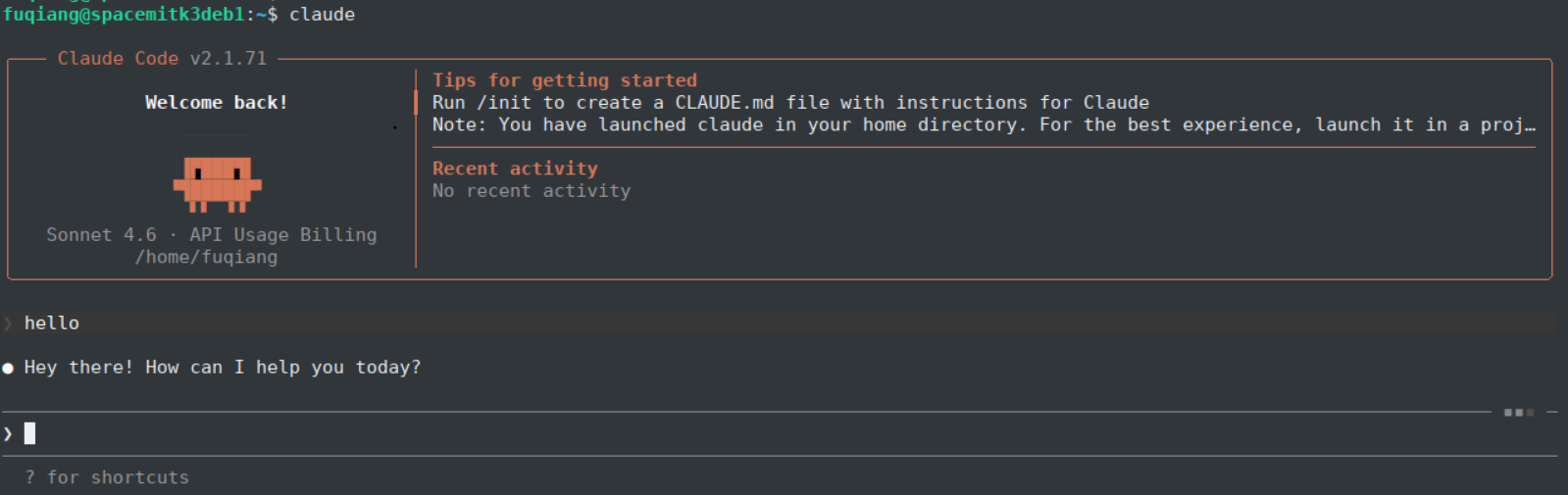This screenshot has width=1568, height=495.
Task: Click the "Run /init to create a CLAUDE.md" tip
Action: tap(790, 103)
